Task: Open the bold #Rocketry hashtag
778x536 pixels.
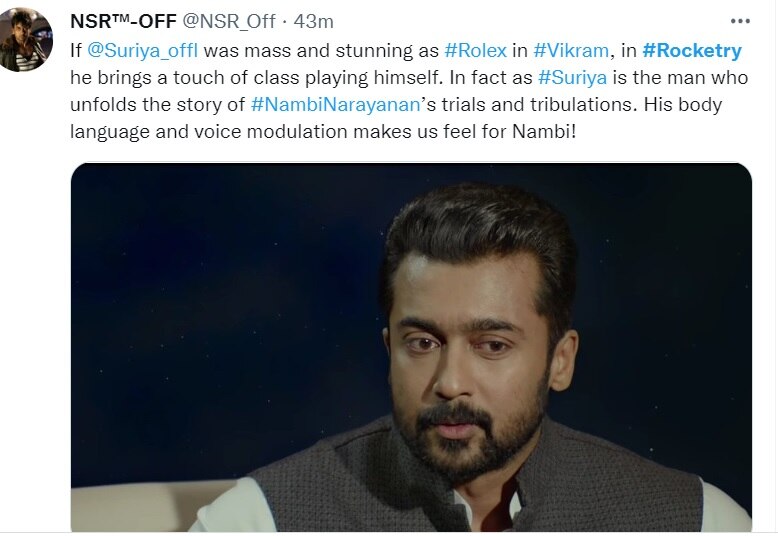Action: click(x=693, y=49)
